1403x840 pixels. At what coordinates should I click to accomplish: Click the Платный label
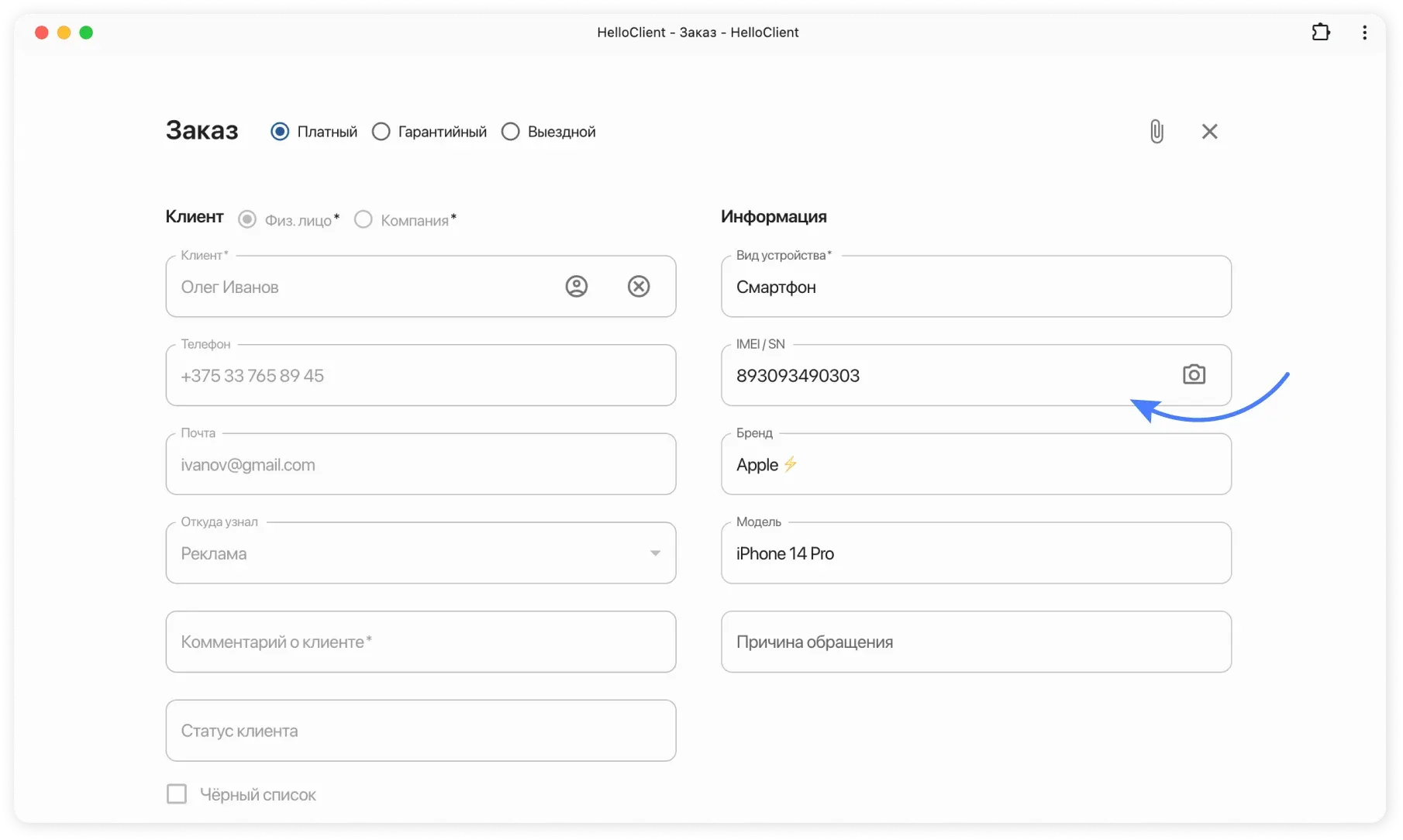(327, 131)
